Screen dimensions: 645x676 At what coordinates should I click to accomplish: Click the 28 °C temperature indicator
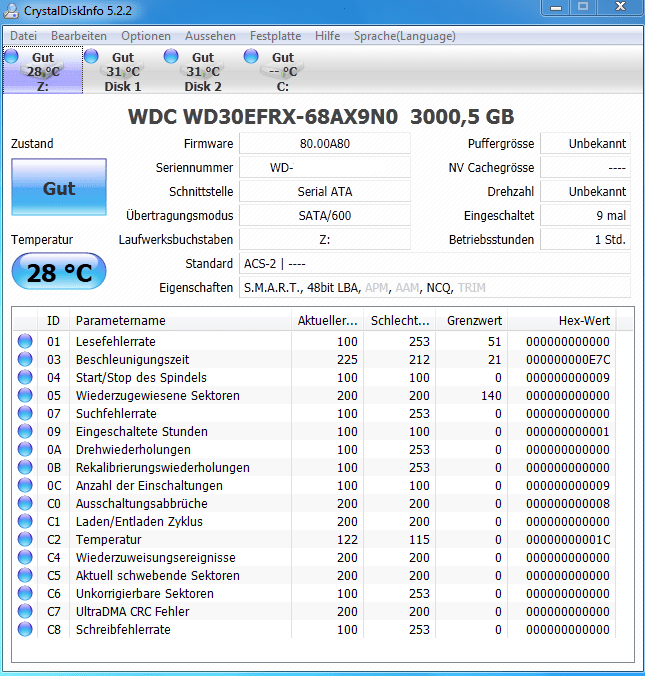click(x=59, y=271)
